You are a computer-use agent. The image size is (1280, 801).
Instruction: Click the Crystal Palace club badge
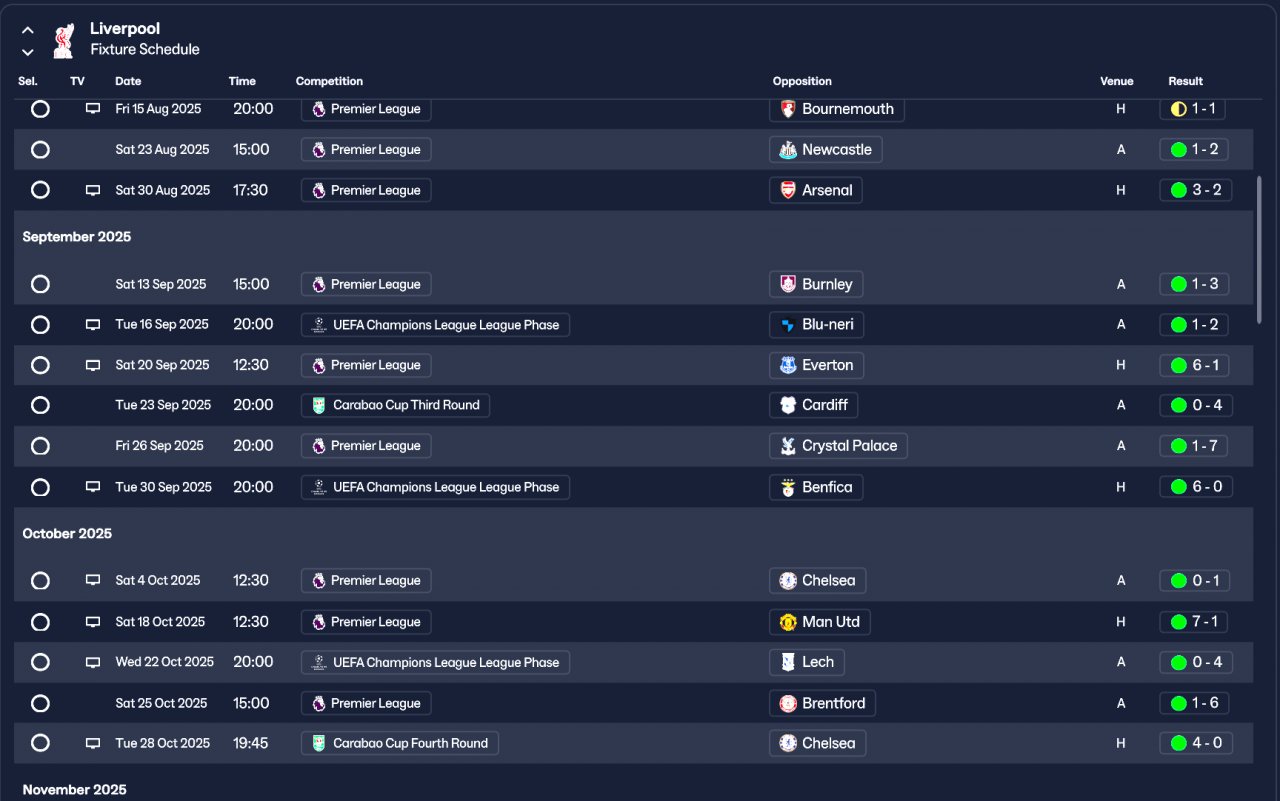[x=788, y=446]
